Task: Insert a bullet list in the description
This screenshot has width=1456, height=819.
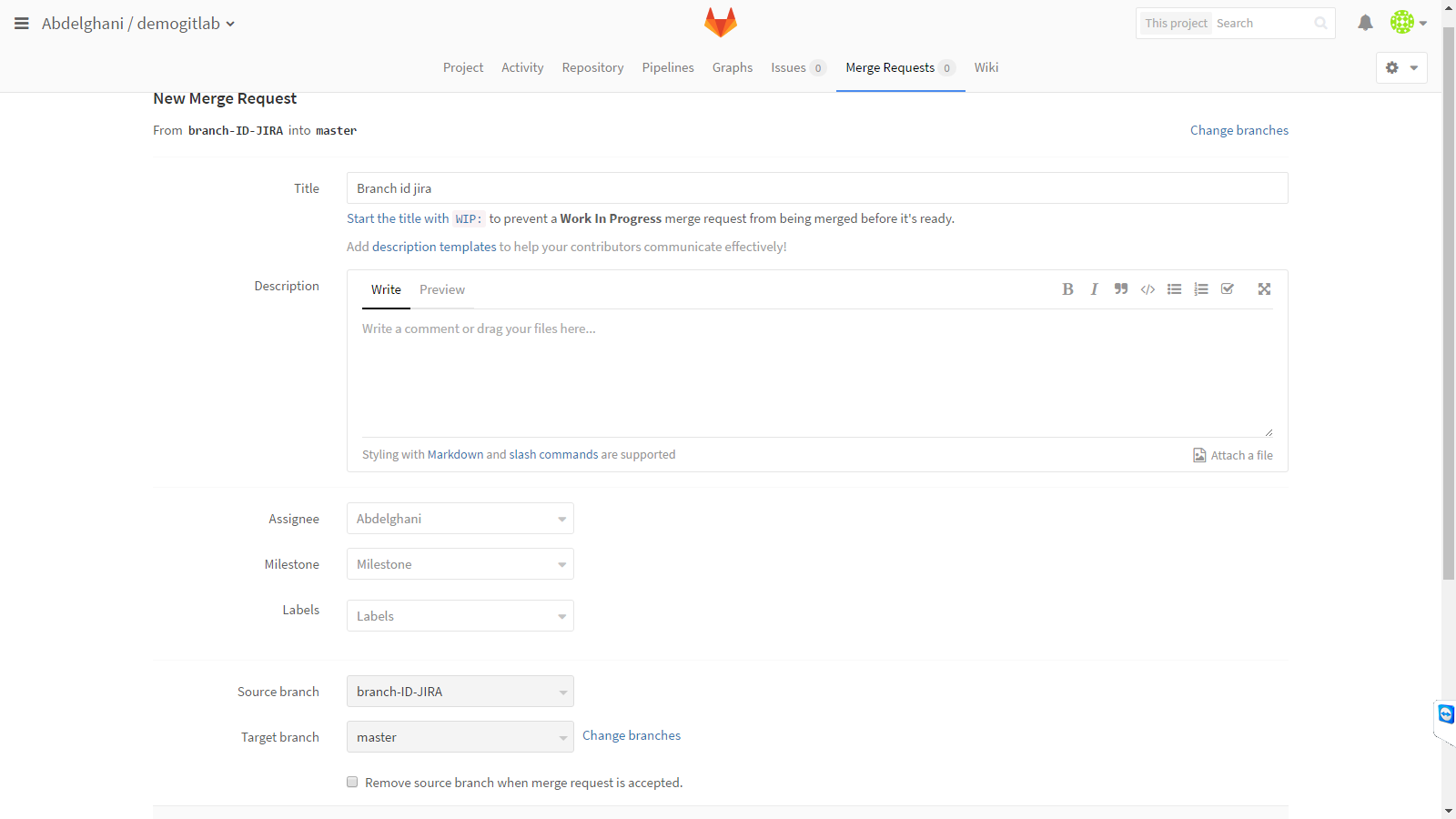Action: pyautogui.click(x=1174, y=289)
